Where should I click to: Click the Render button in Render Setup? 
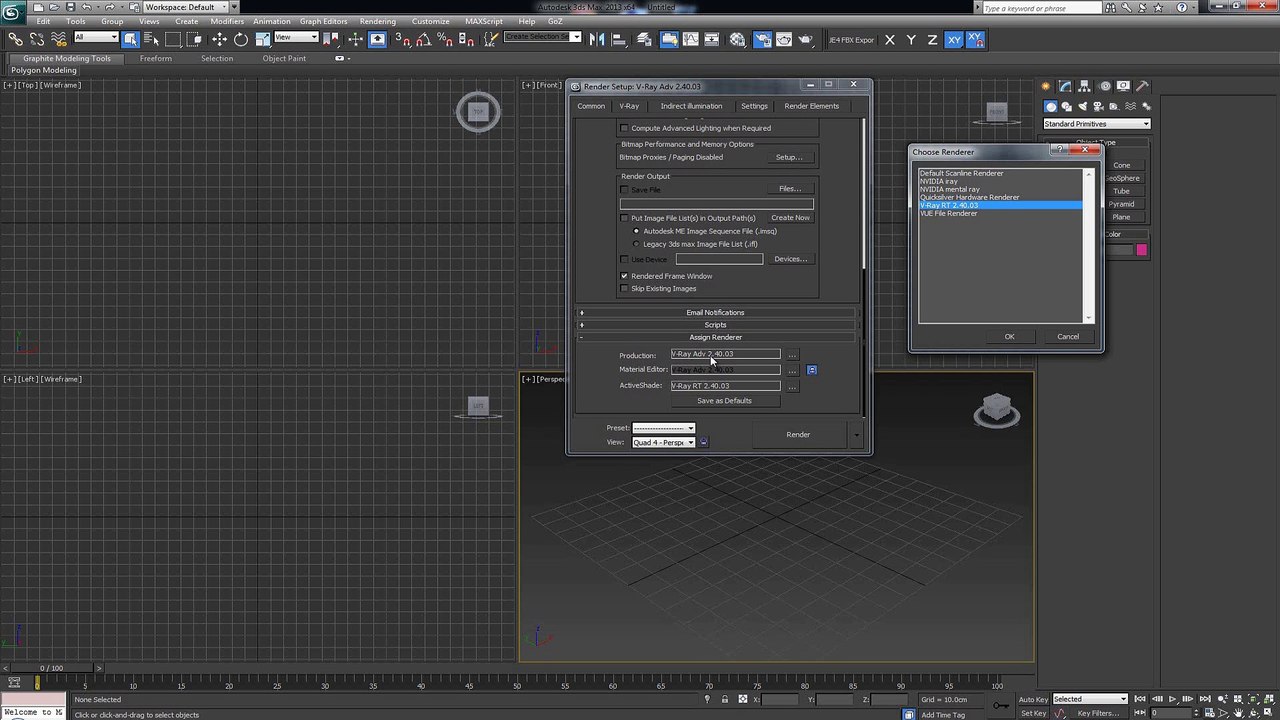798,435
